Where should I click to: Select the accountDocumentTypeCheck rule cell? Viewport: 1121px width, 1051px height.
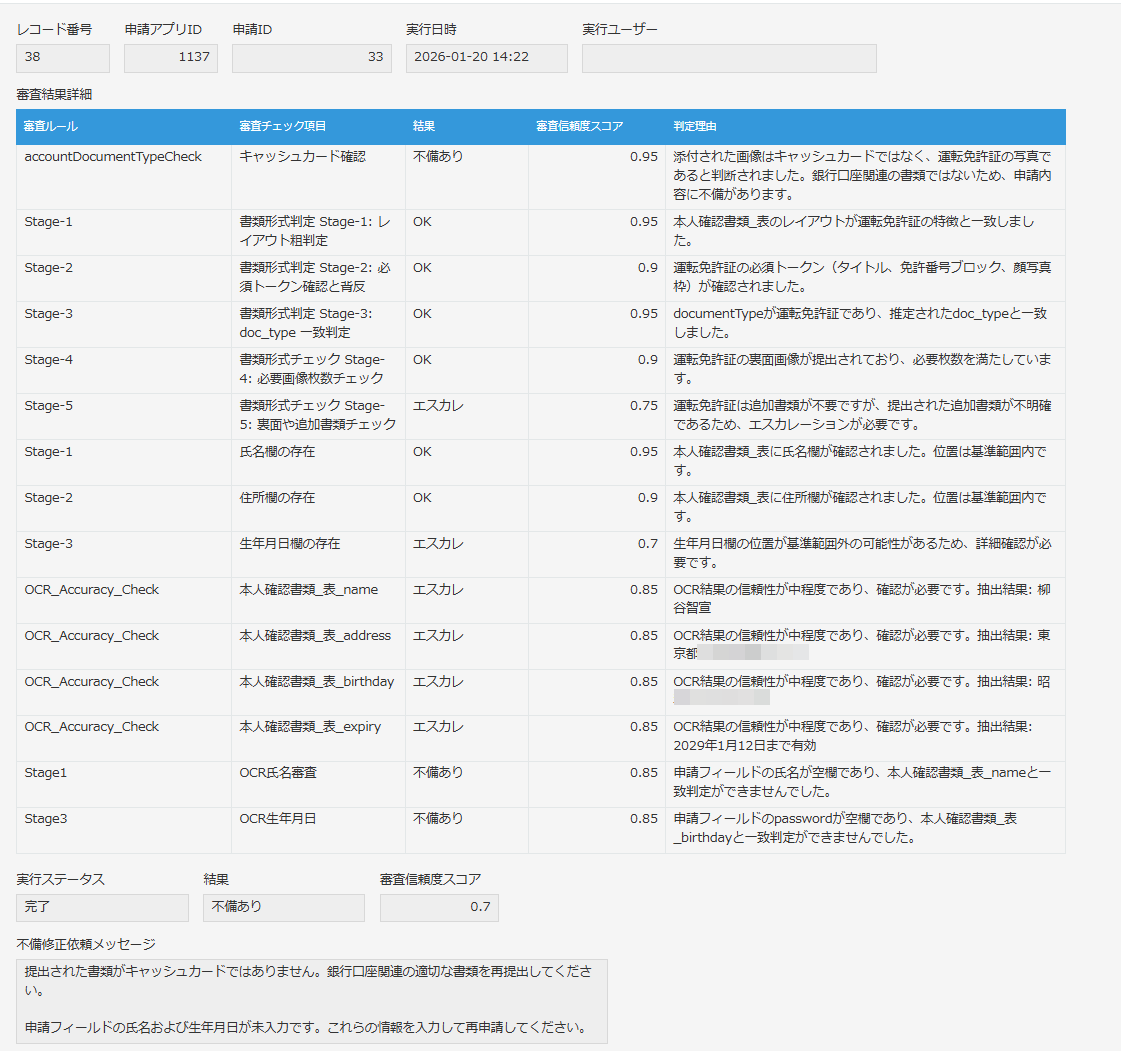pyautogui.click(x=124, y=177)
